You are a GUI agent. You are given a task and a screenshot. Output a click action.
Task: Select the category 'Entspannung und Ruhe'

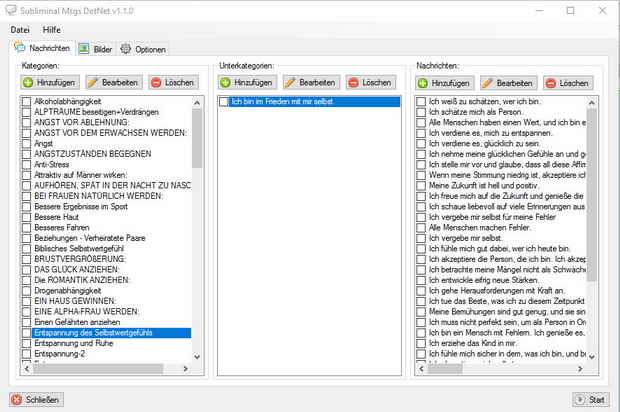pos(74,343)
